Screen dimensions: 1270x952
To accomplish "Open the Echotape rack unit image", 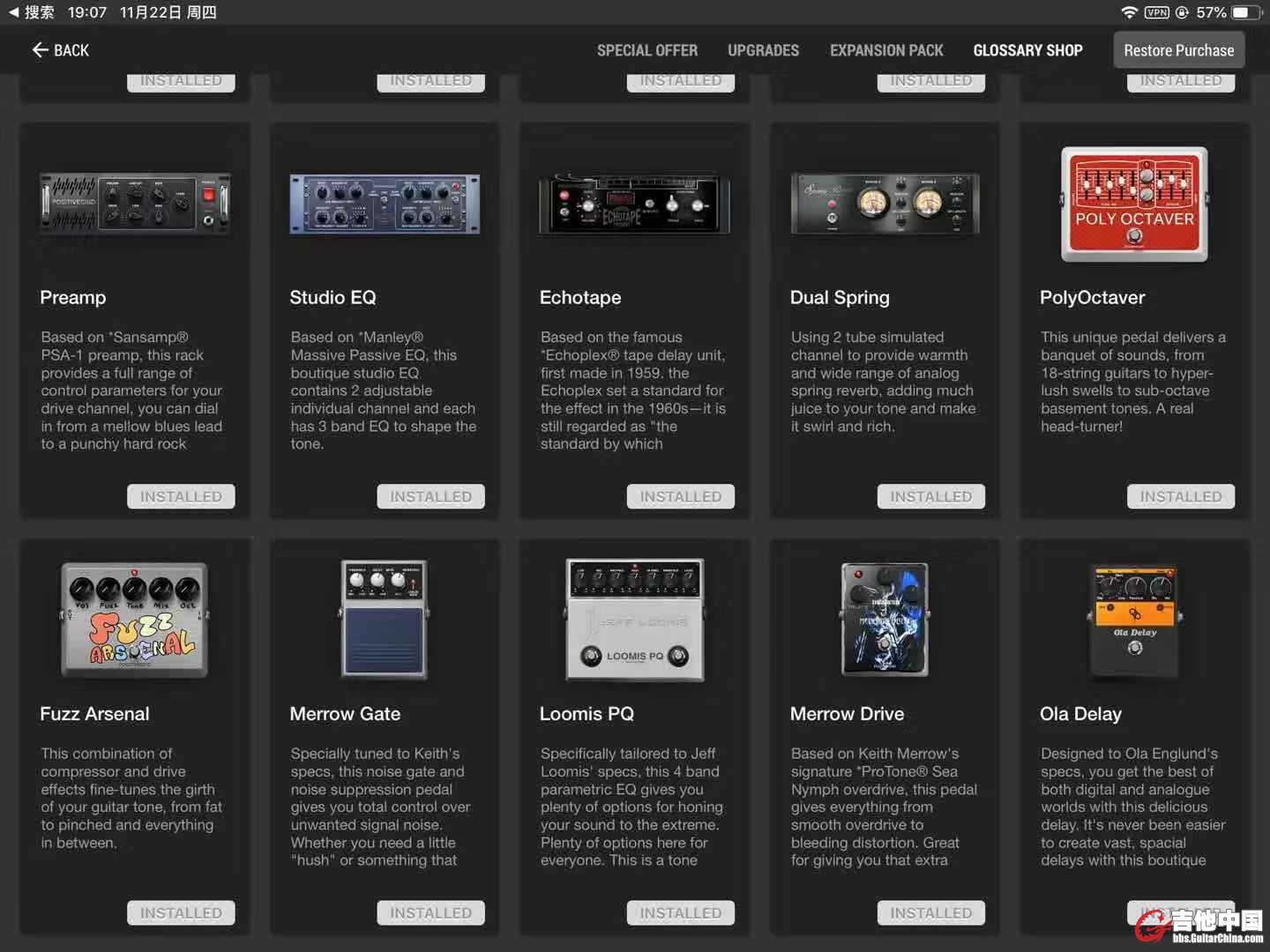I will 635,204.
